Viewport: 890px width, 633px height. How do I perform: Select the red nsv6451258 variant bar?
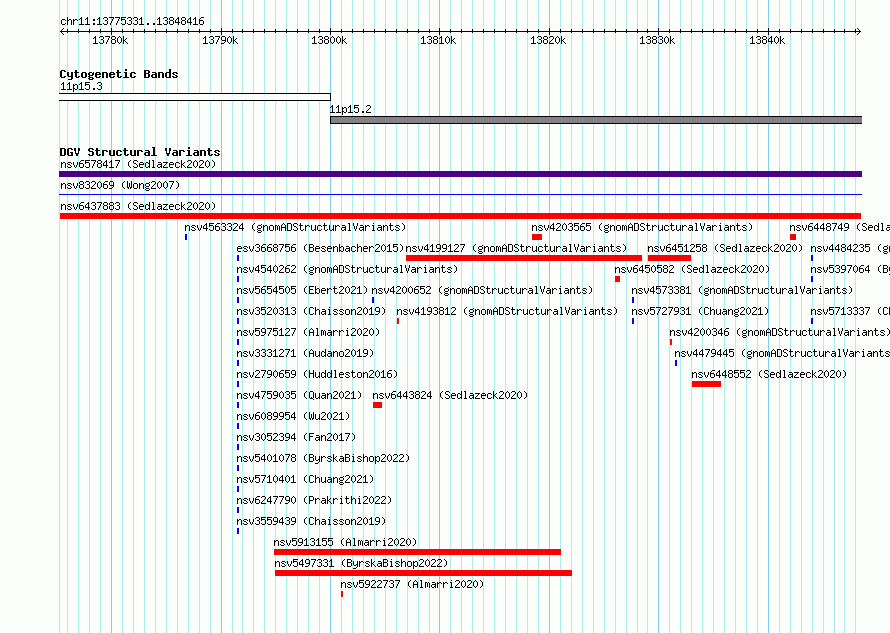coord(669,258)
